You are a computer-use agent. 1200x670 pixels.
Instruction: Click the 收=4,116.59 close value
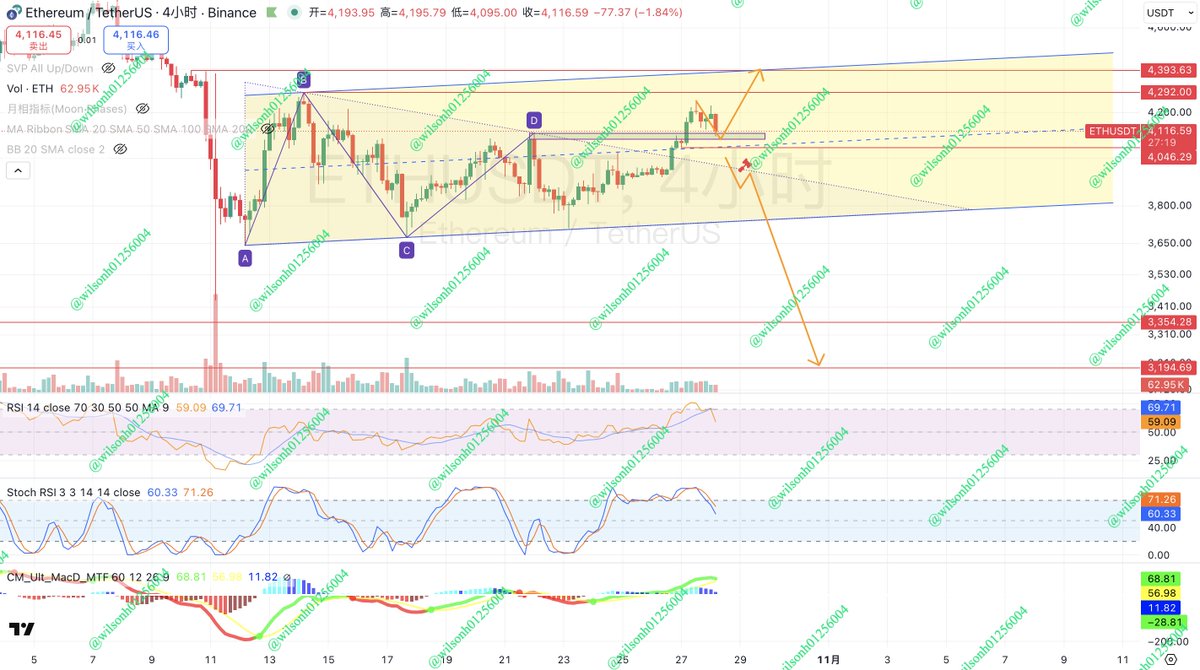[553, 13]
